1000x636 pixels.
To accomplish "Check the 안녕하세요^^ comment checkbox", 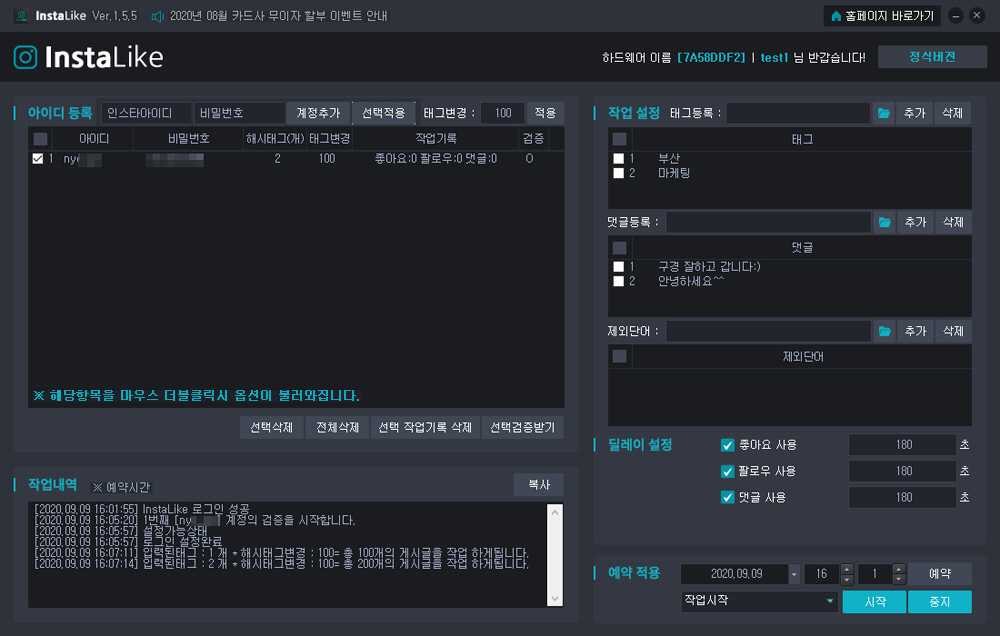I will click(x=619, y=281).
